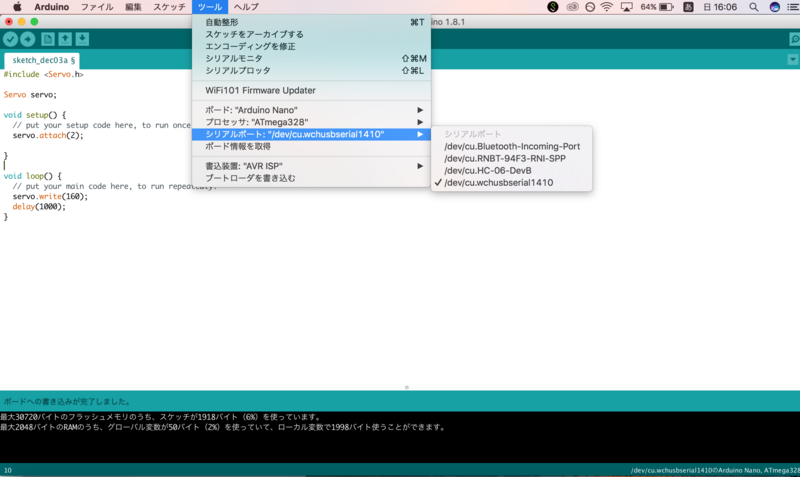The height and width of the screenshot is (477, 800).
Task: Open the Siri icon in menu bar
Action: point(774,7)
